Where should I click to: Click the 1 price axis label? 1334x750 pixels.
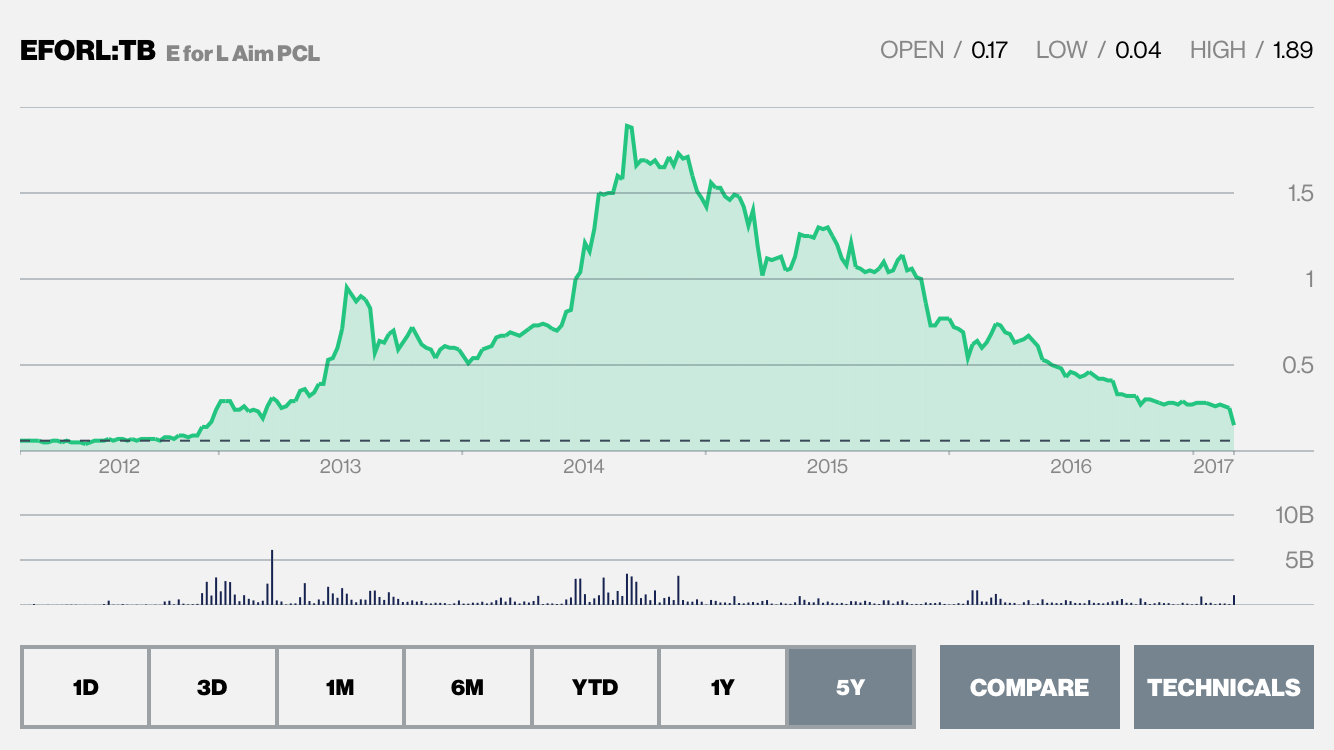[x=1309, y=279]
